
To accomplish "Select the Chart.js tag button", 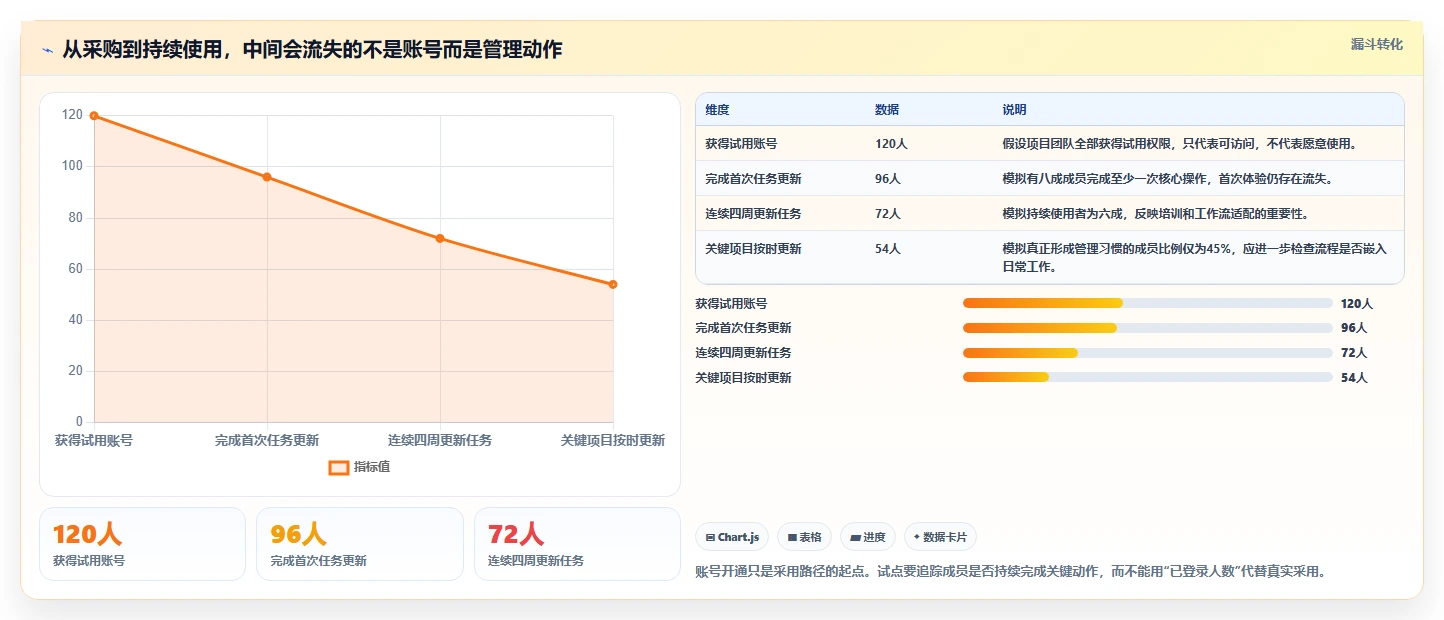I will pyautogui.click(x=732, y=537).
